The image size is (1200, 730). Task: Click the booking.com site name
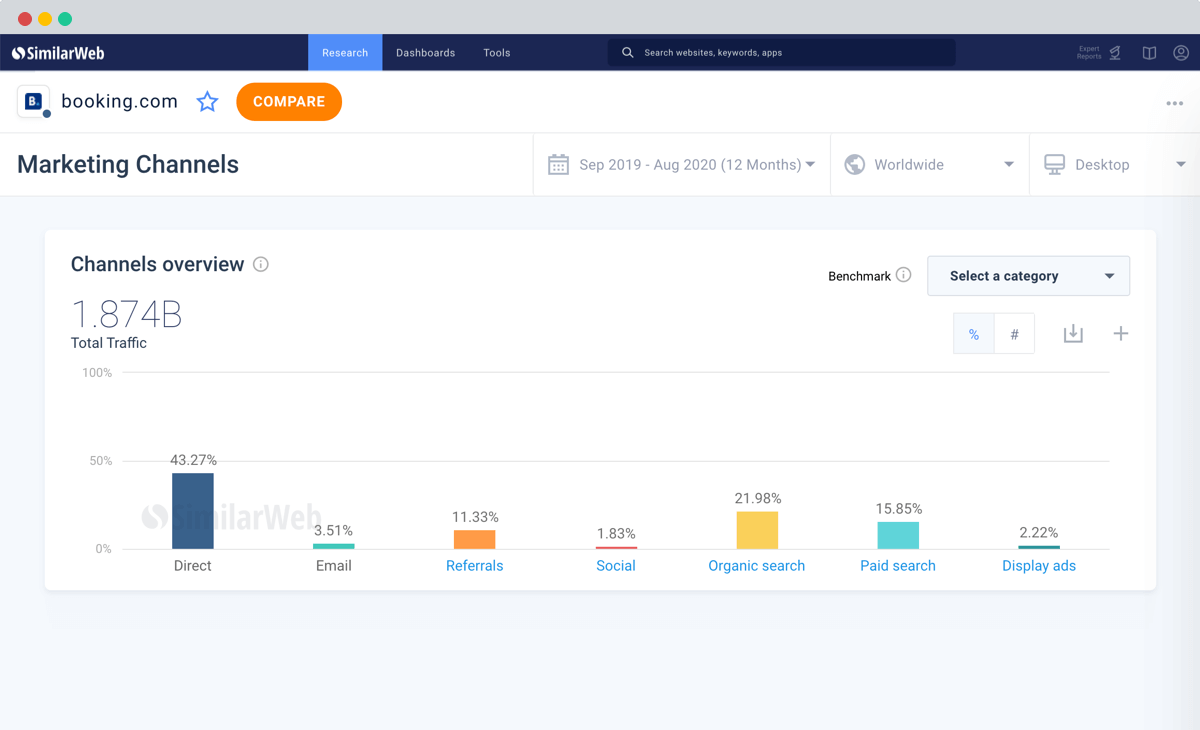coord(119,102)
